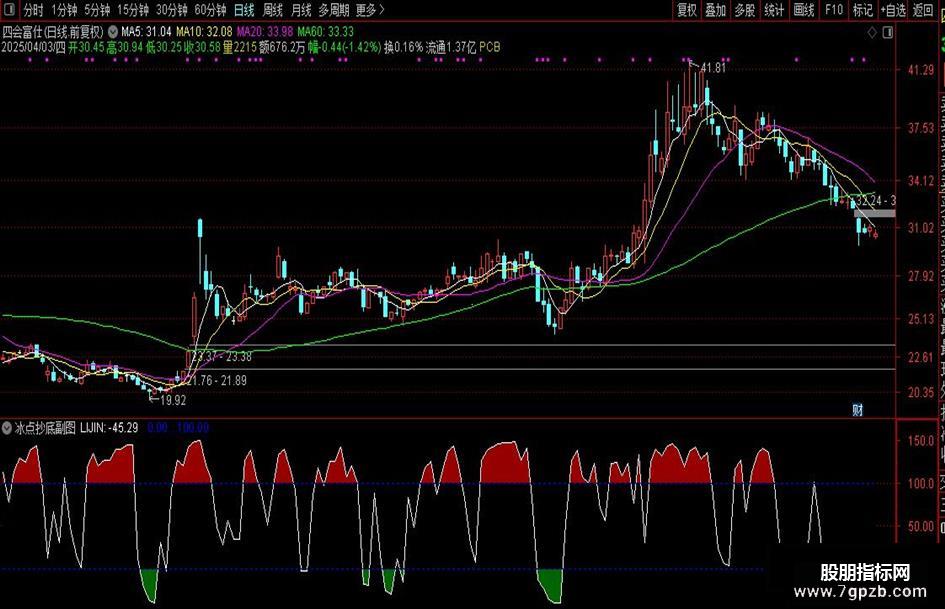Click the MA5 indicator value label

point(146,32)
